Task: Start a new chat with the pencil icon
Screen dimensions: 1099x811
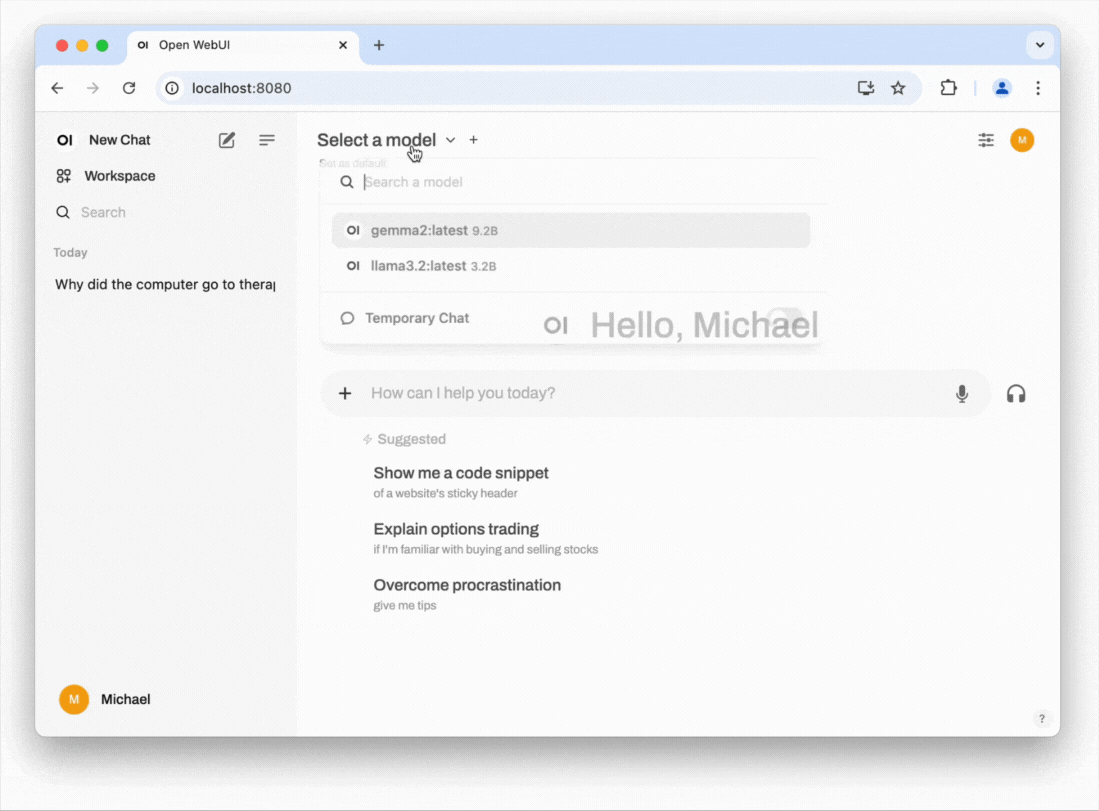Action: click(226, 140)
